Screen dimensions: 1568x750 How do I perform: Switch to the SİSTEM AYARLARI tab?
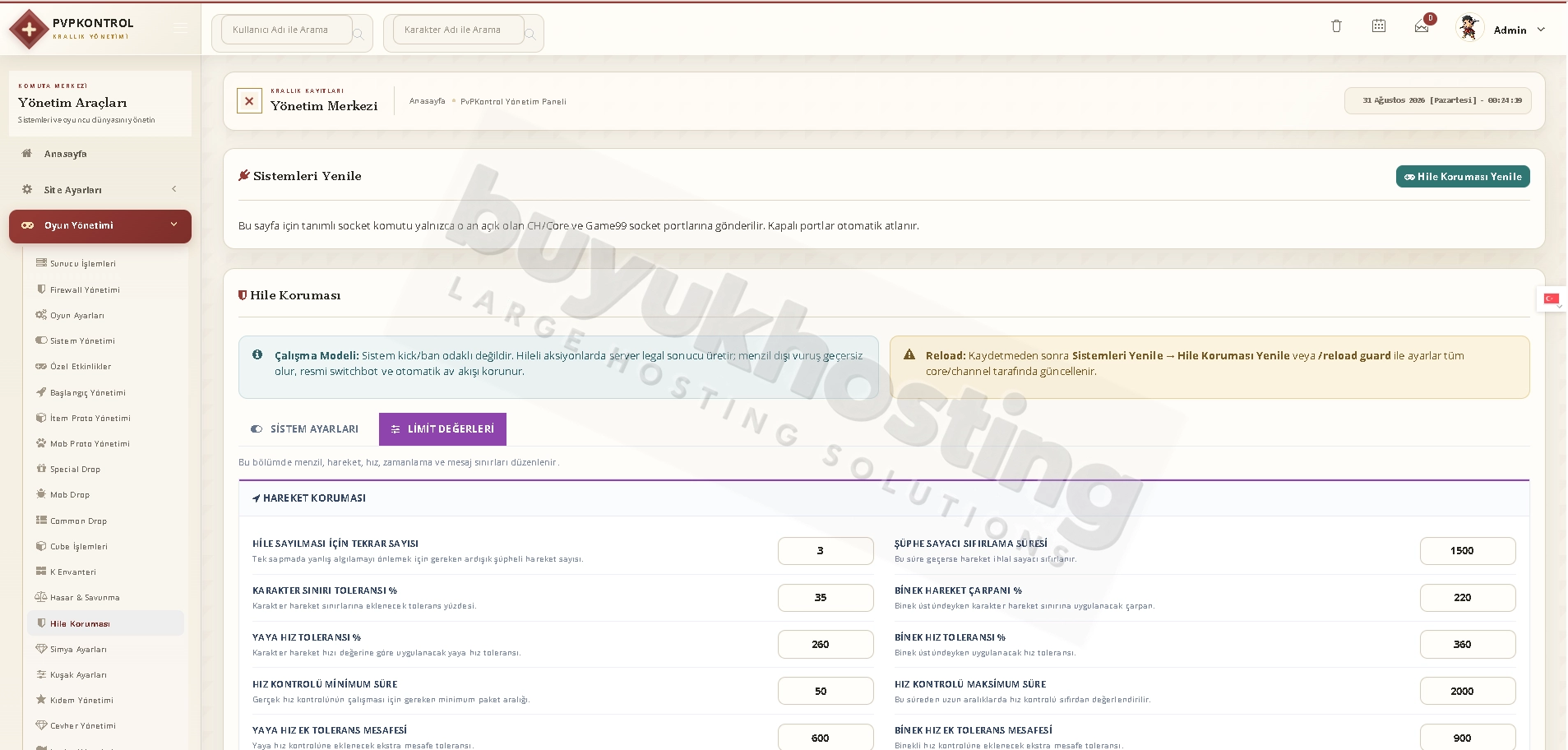click(x=305, y=429)
